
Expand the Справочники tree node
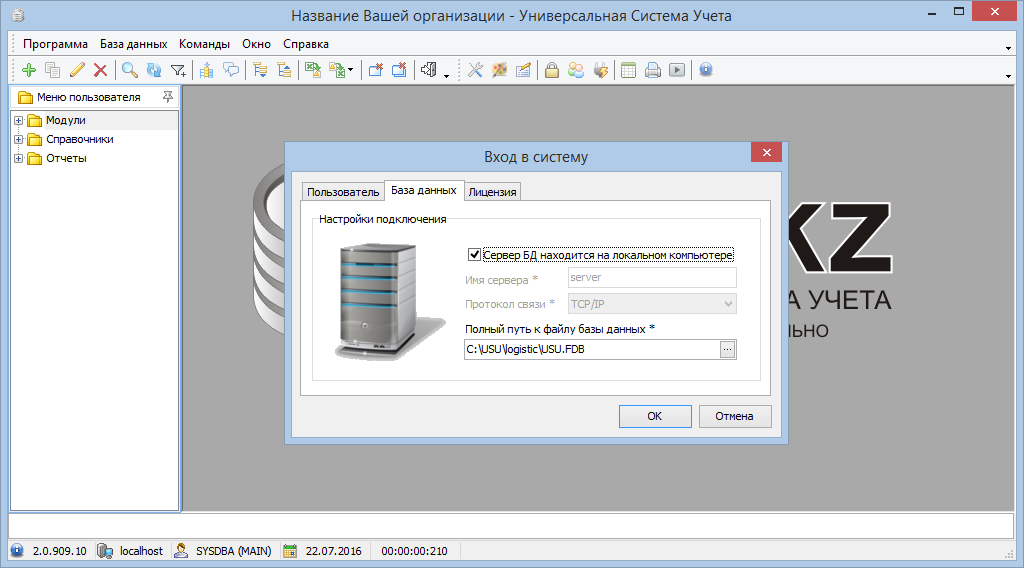pyautogui.click(x=19, y=140)
